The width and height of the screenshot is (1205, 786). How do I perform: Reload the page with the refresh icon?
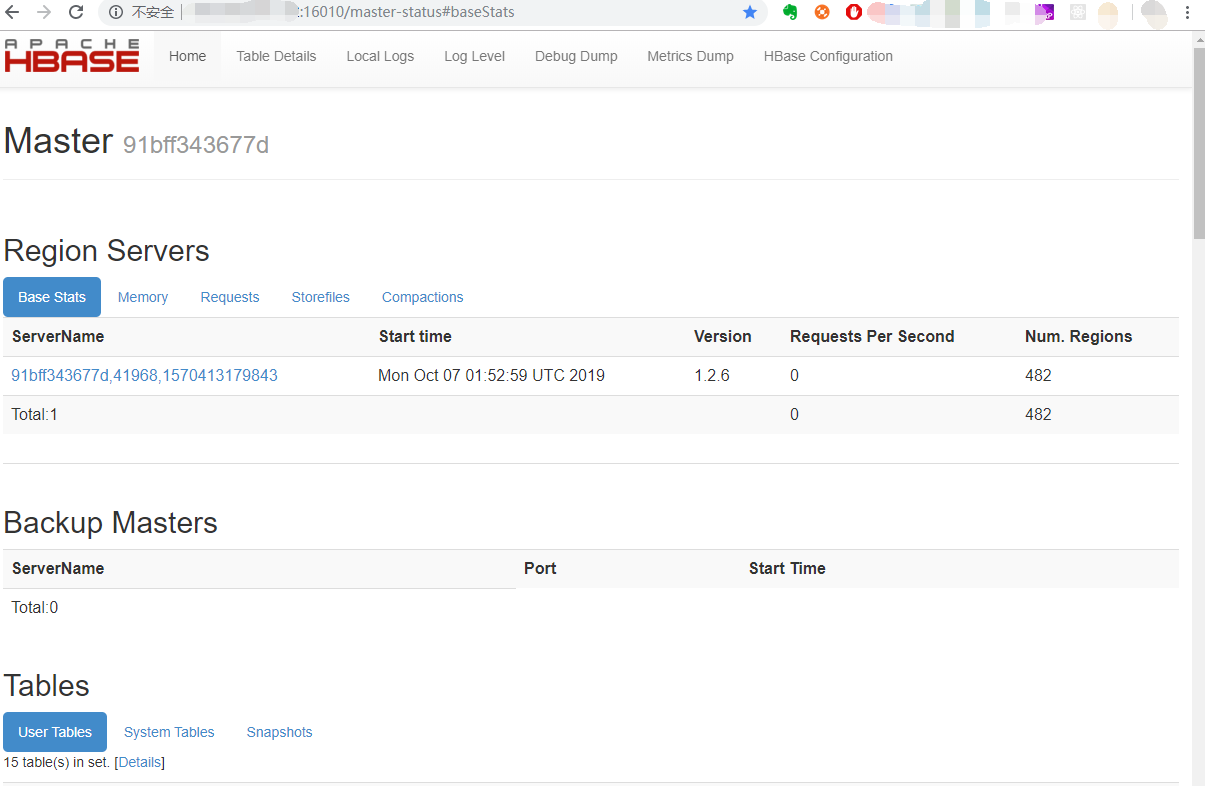76,12
